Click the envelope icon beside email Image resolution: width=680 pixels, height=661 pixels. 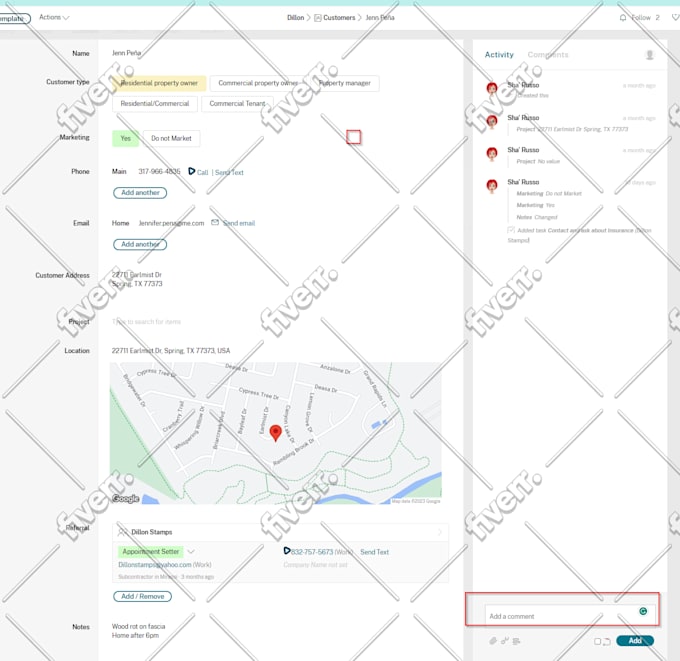(215, 223)
